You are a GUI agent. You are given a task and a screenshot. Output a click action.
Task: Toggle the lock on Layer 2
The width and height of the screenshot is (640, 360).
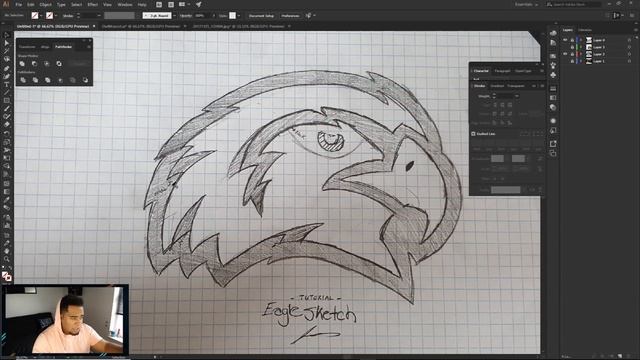coord(572,54)
